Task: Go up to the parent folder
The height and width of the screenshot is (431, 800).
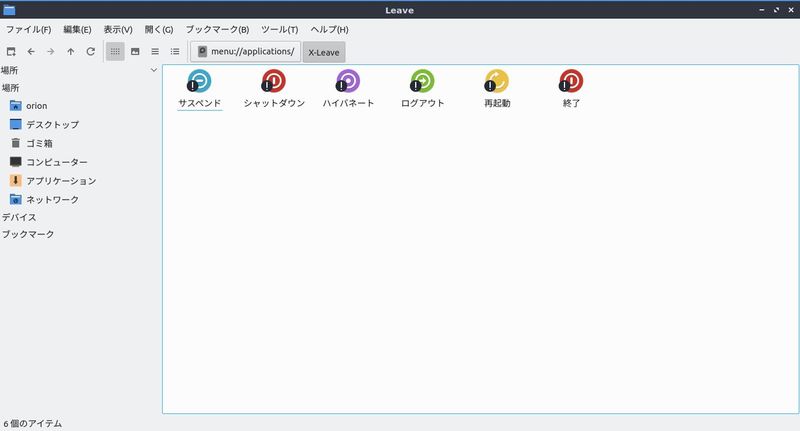Action: 70,51
